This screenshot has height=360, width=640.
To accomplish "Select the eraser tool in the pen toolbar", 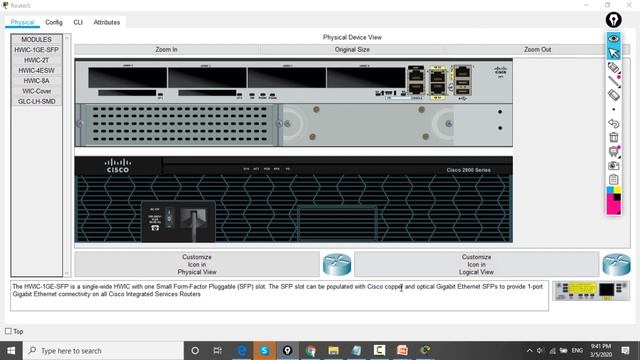I will coord(613,95).
